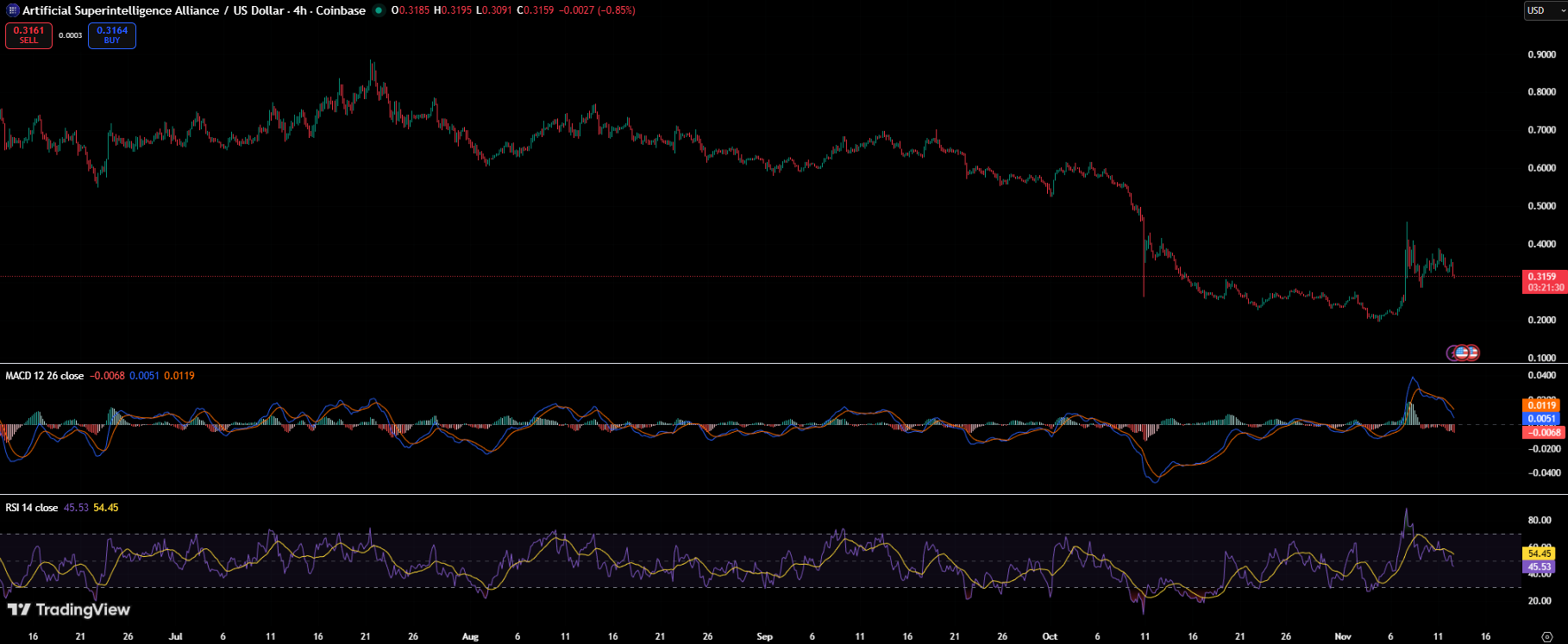Click the purple 45.53 value in RSI legend
1568x644 pixels.
pos(77,508)
